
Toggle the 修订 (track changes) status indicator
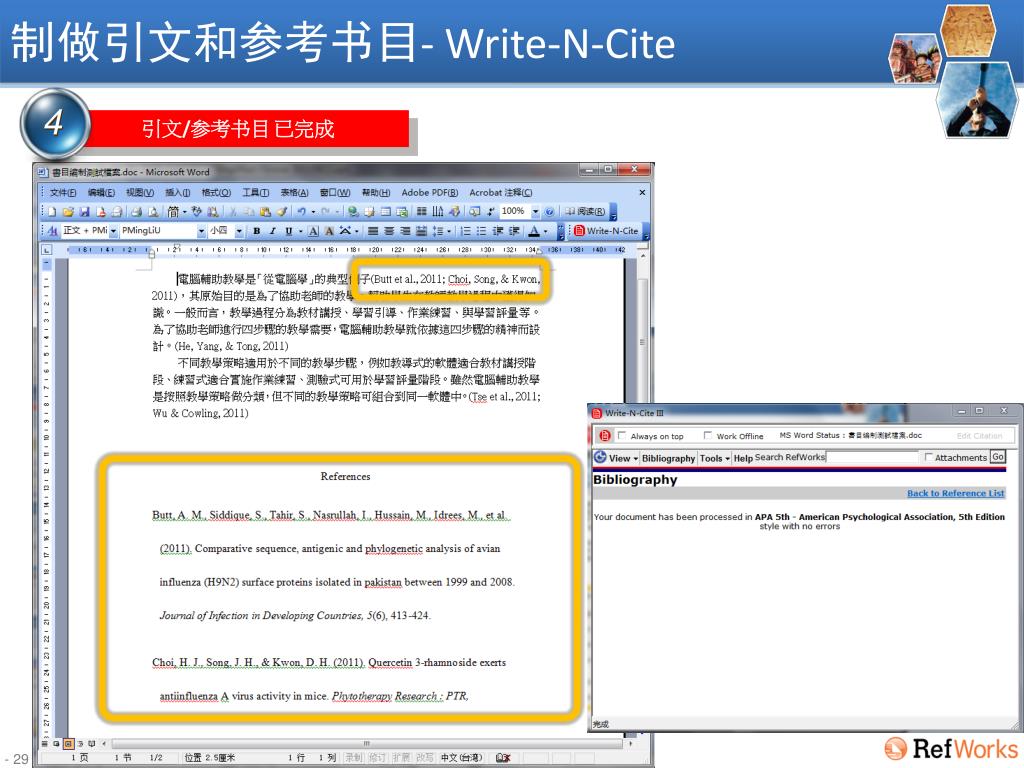pos(377,758)
